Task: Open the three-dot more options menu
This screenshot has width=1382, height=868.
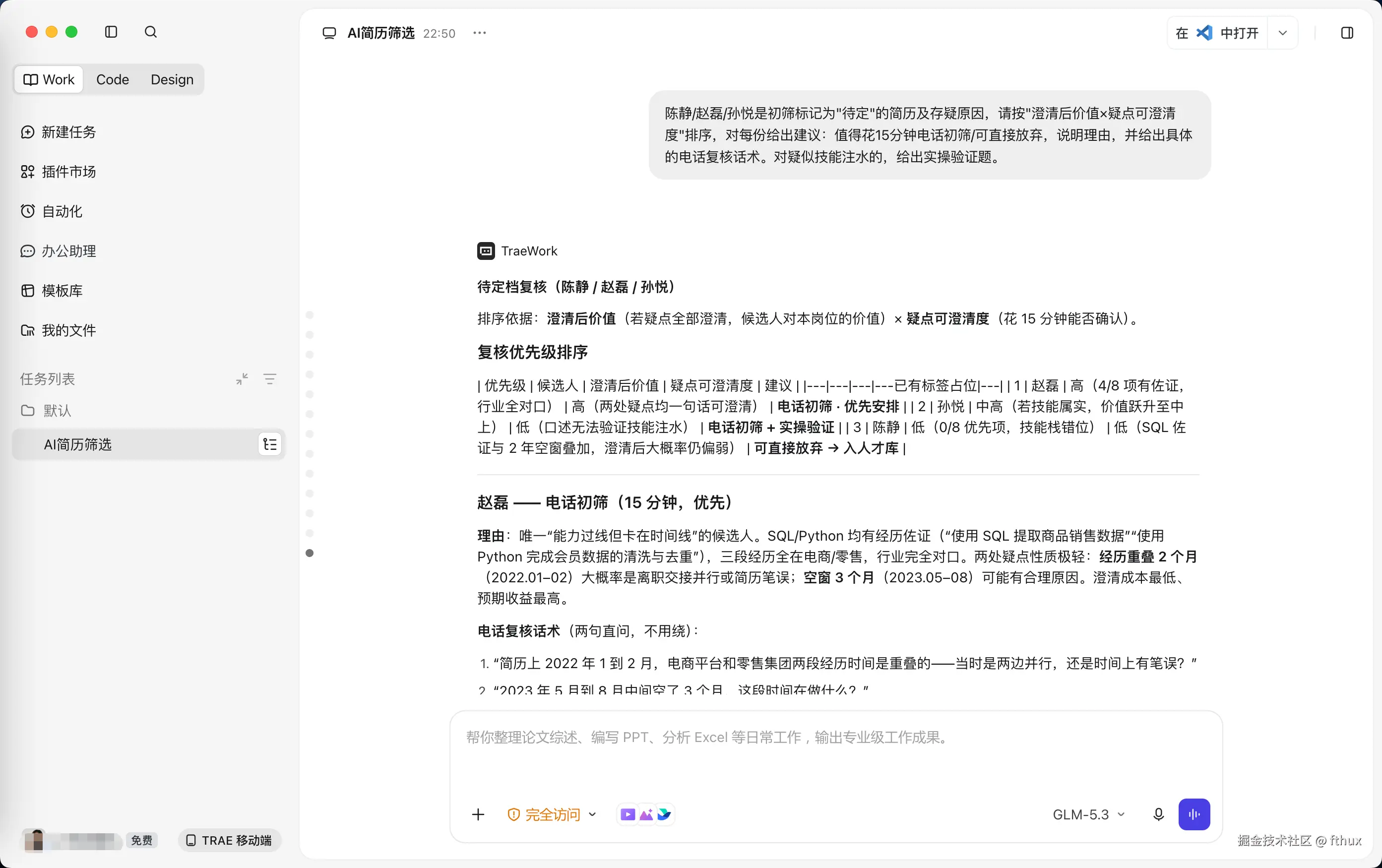Action: (479, 33)
